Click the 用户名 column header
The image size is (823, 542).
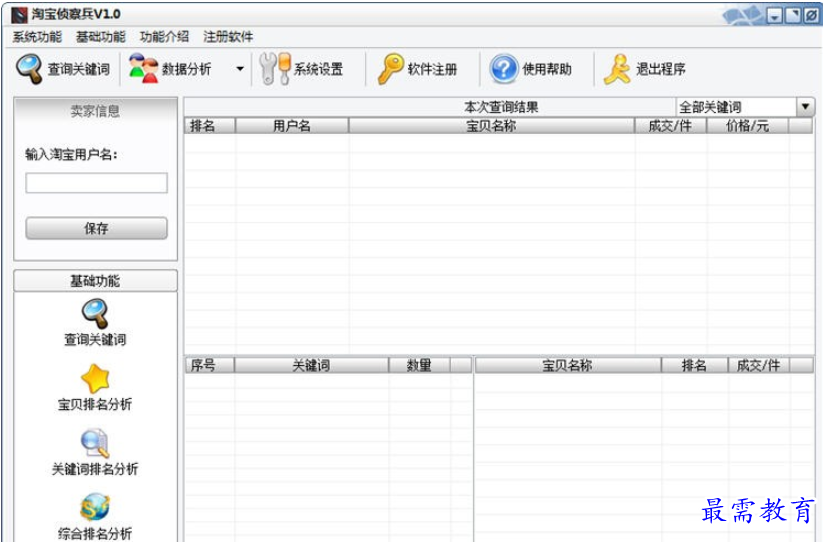[292, 126]
